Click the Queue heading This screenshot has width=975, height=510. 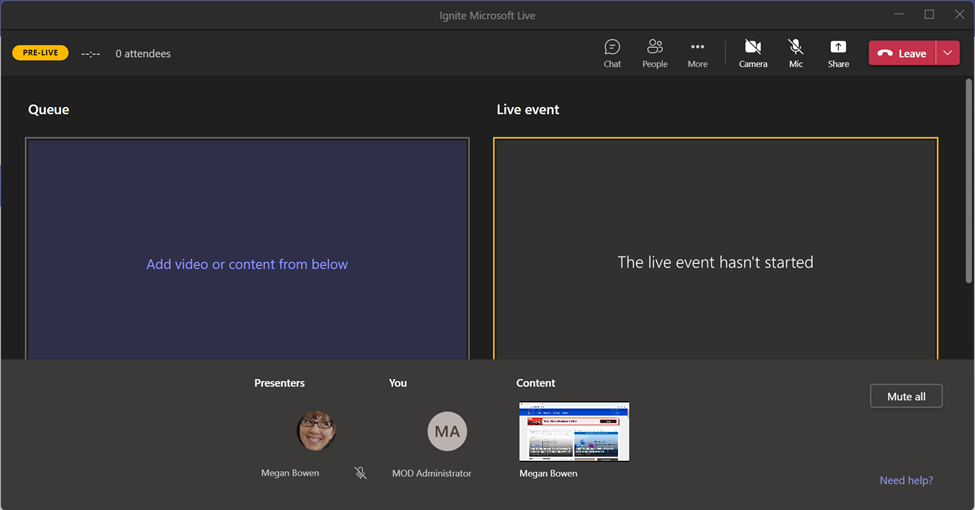49,109
